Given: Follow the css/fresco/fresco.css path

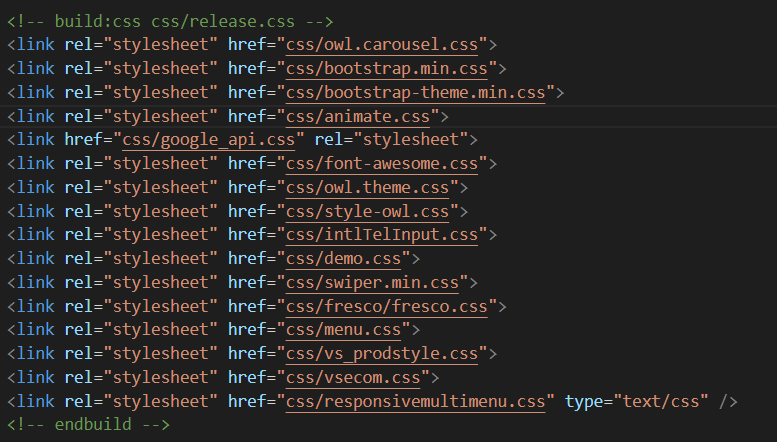Looking at the screenshot, I should (x=391, y=306).
